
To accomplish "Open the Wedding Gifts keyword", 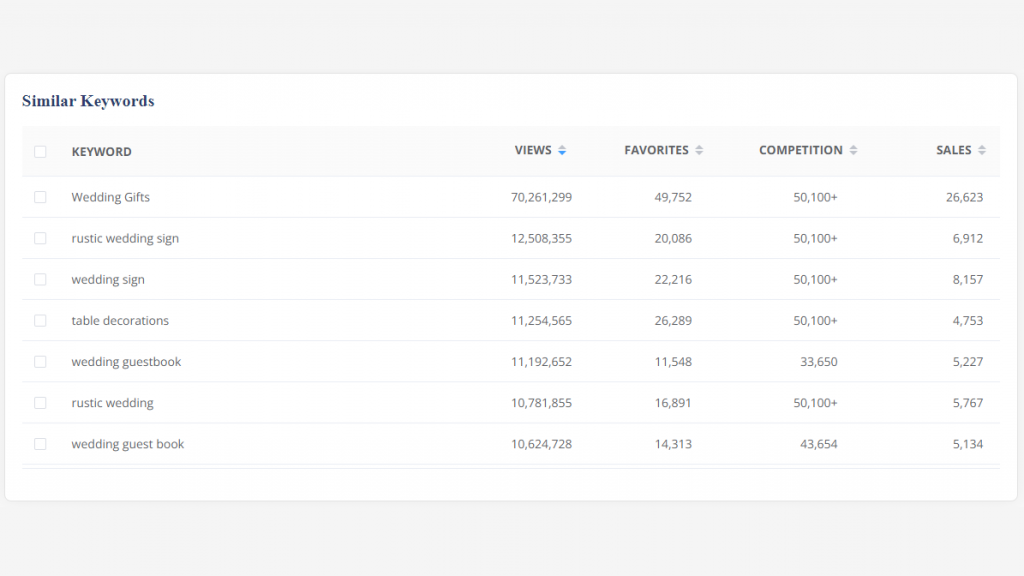I will click(110, 197).
